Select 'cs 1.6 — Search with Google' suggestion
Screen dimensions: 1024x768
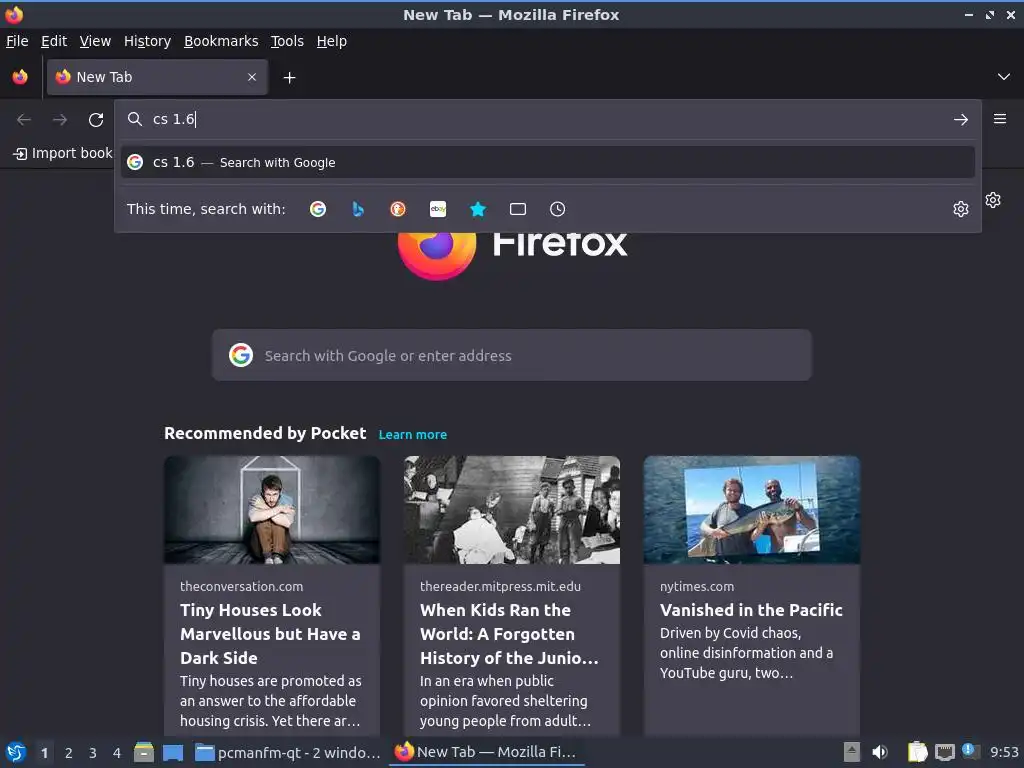coord(547,162)
